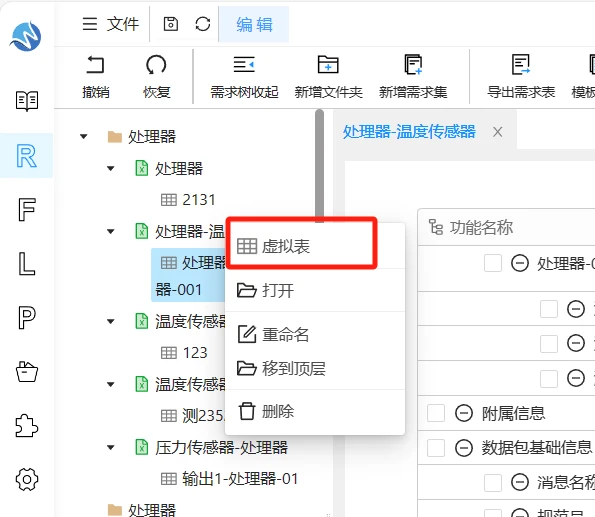Select the F module in sidebar
The image size is (595, 517).
pyautogui.click(x=27, y=210)
